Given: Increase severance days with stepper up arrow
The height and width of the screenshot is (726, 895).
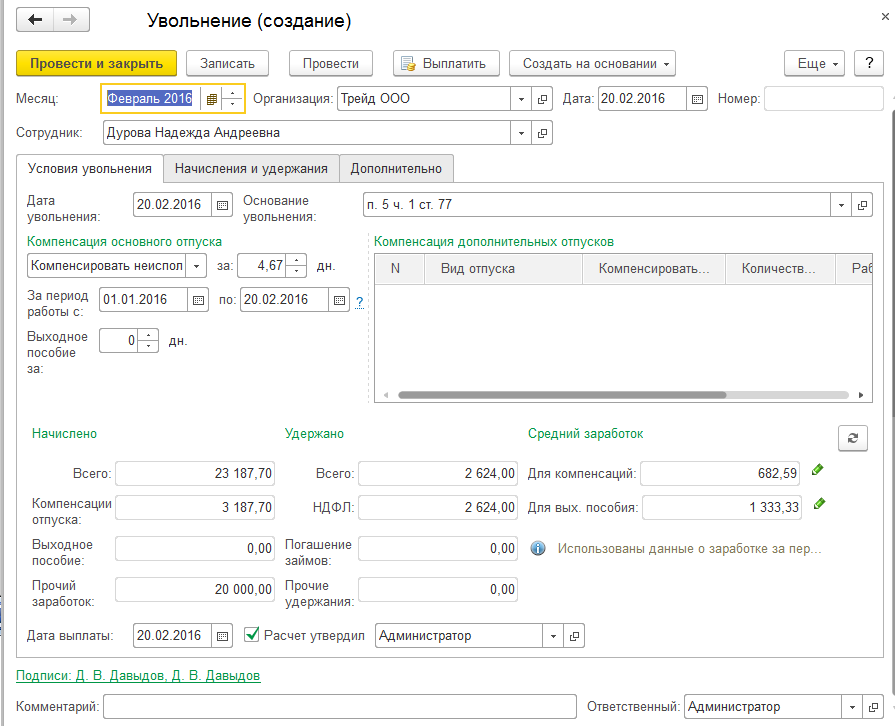Looking at the screenshot, I should [149, 335].
